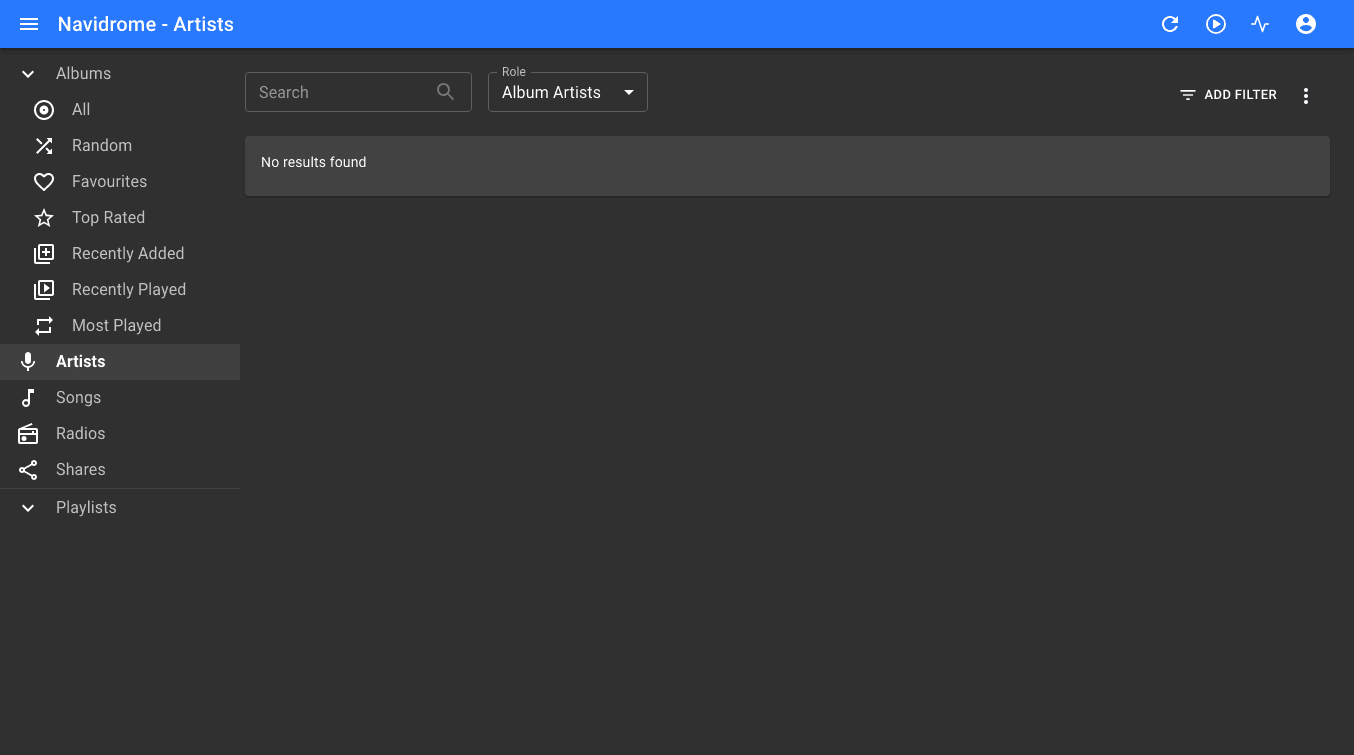Open the activity pulse icon

click(x=1260, y=24)
